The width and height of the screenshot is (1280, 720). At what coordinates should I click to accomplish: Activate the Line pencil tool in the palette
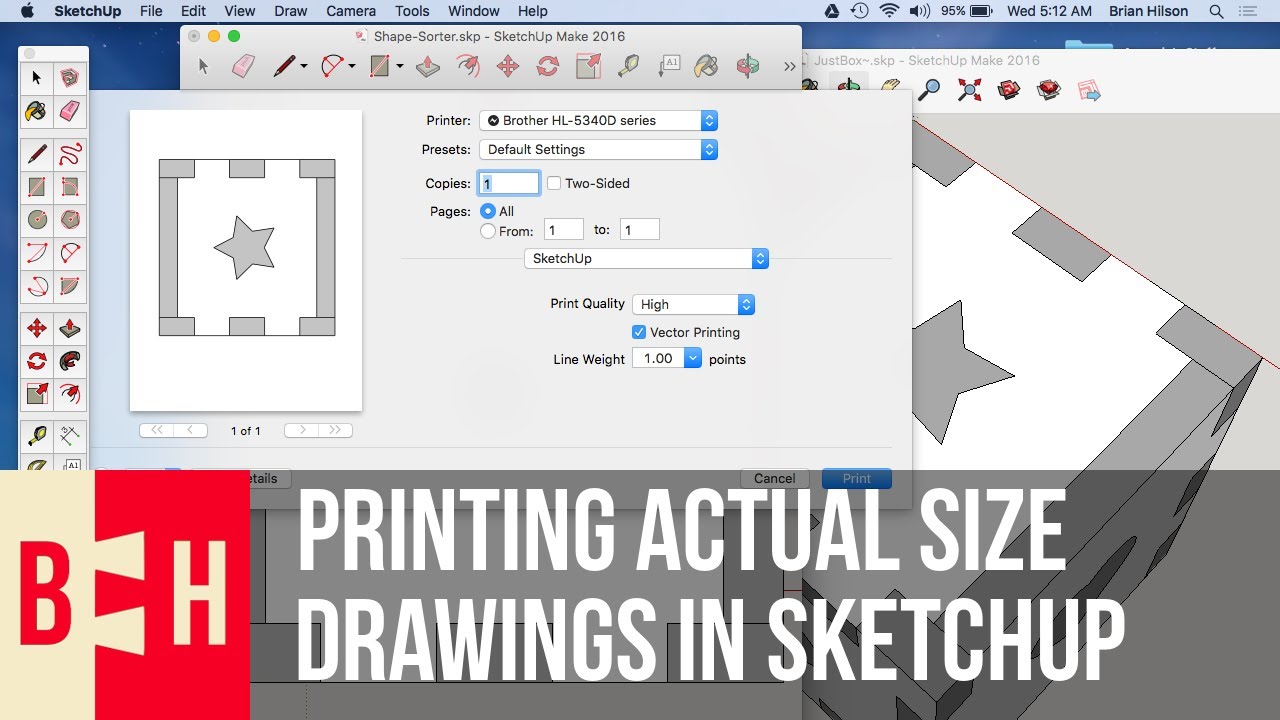tap(37, 154)
